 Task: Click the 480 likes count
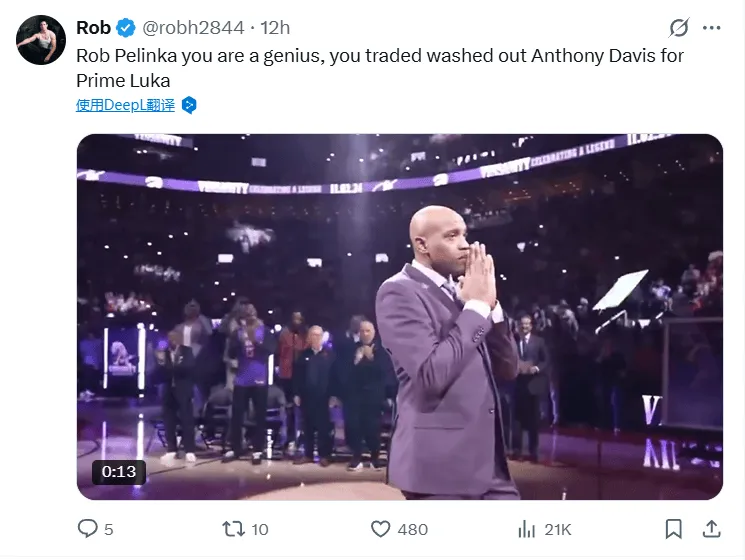412,530
